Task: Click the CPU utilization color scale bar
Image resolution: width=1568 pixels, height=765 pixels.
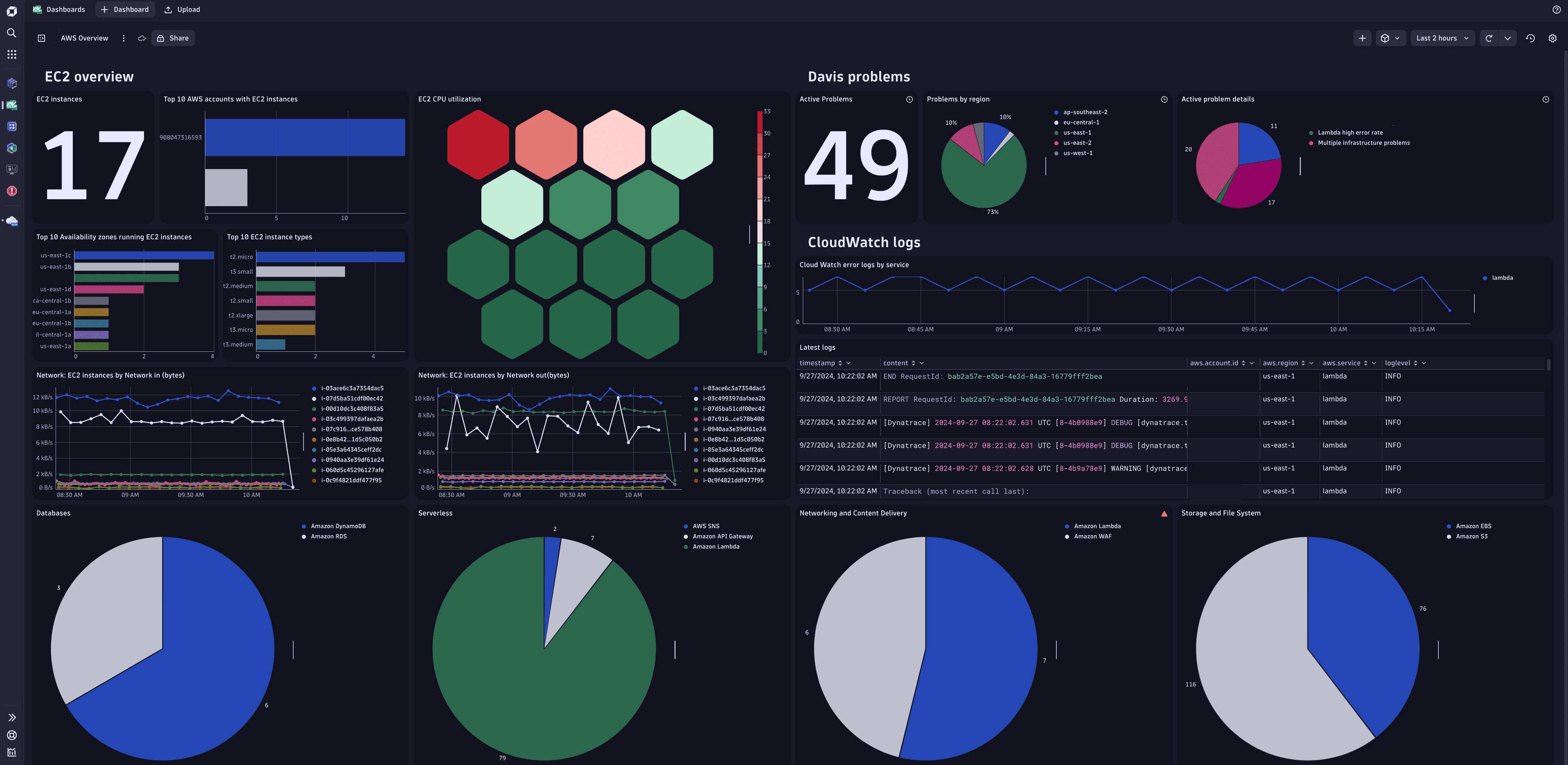Action: [759, 232]
